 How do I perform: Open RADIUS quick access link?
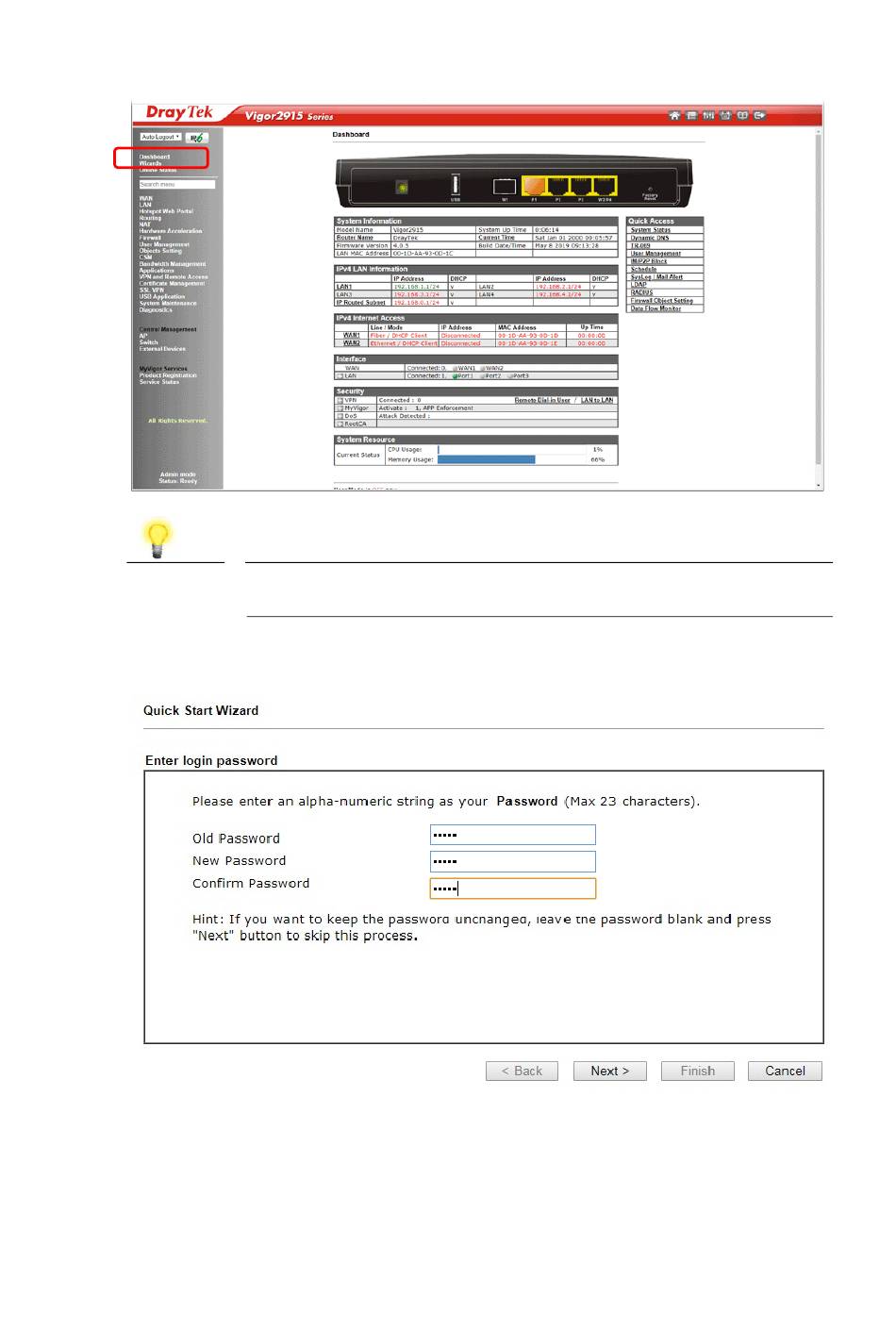point(641,292)
